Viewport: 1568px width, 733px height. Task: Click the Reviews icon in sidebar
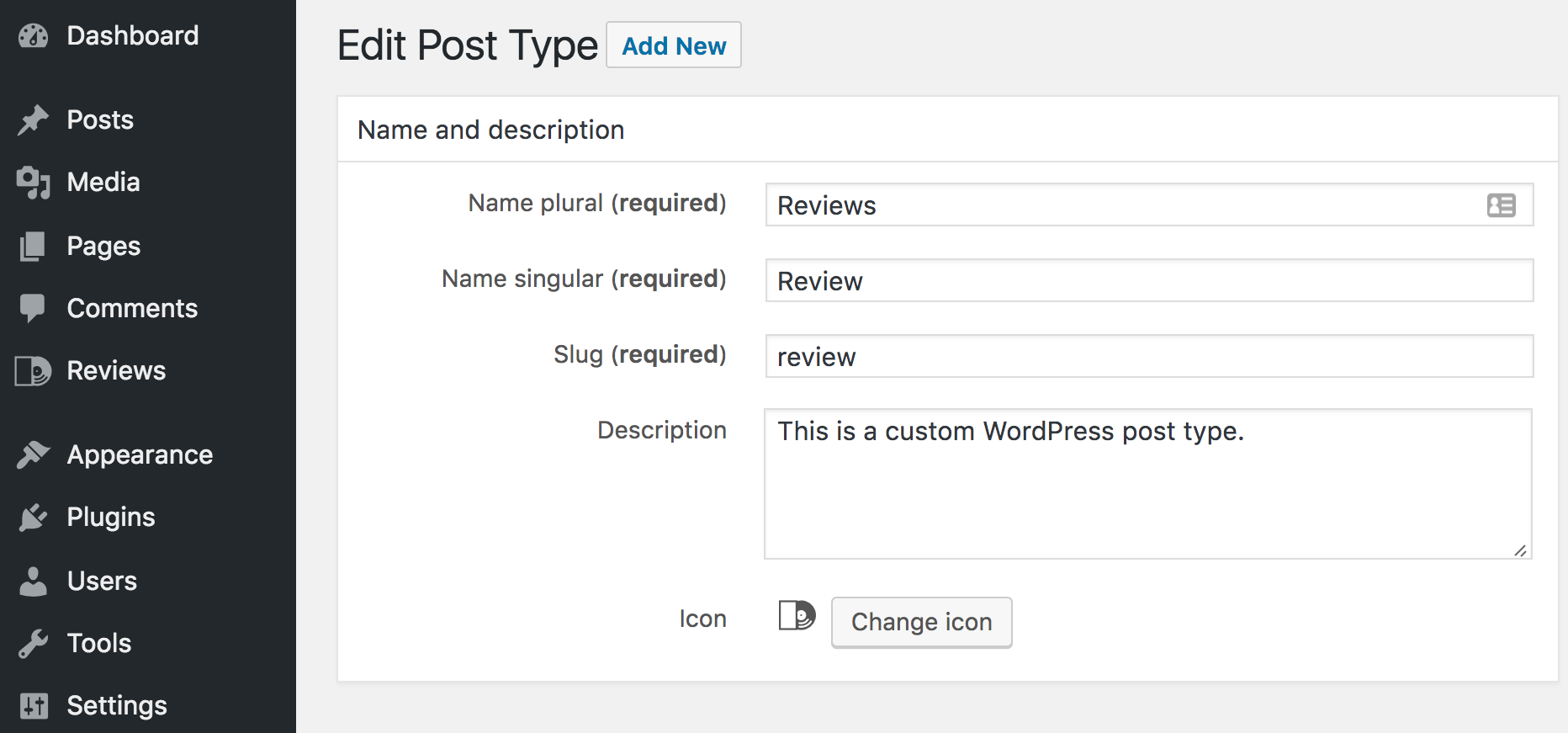tap(34, 371)
